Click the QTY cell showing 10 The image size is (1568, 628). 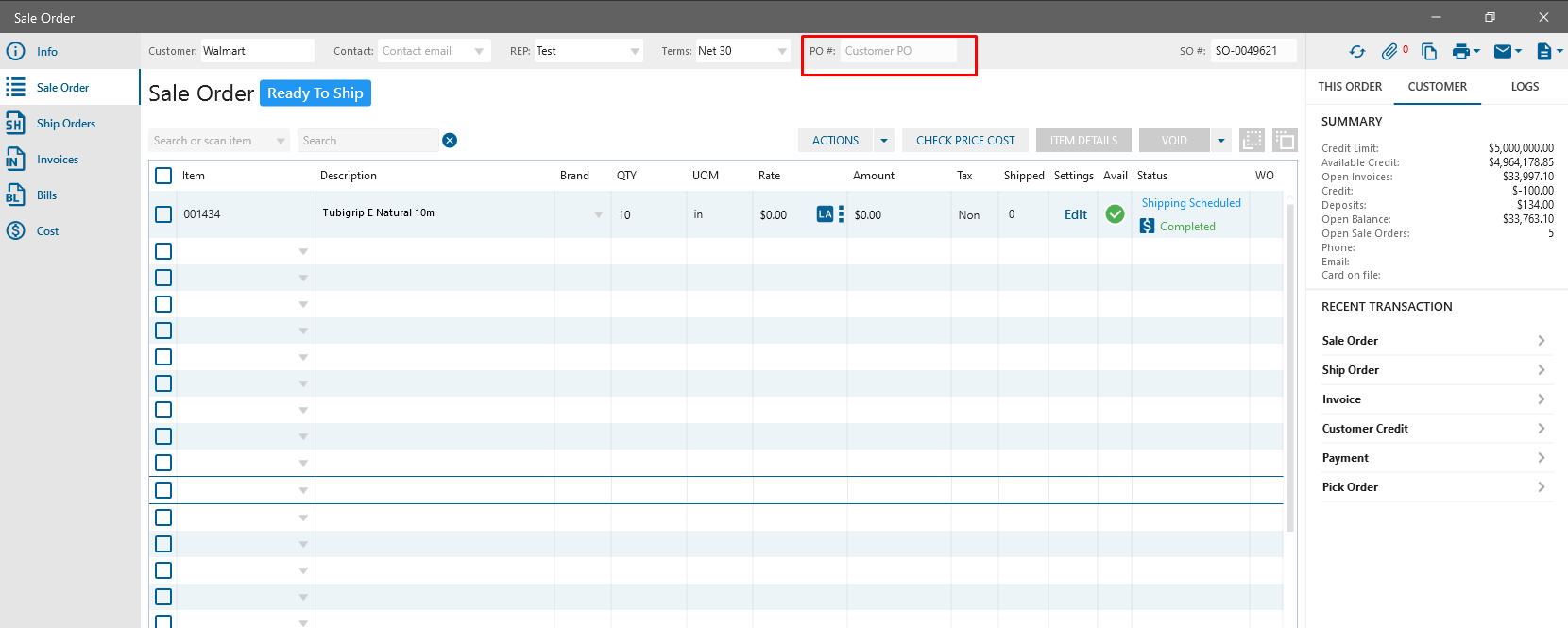click(648, 214)
